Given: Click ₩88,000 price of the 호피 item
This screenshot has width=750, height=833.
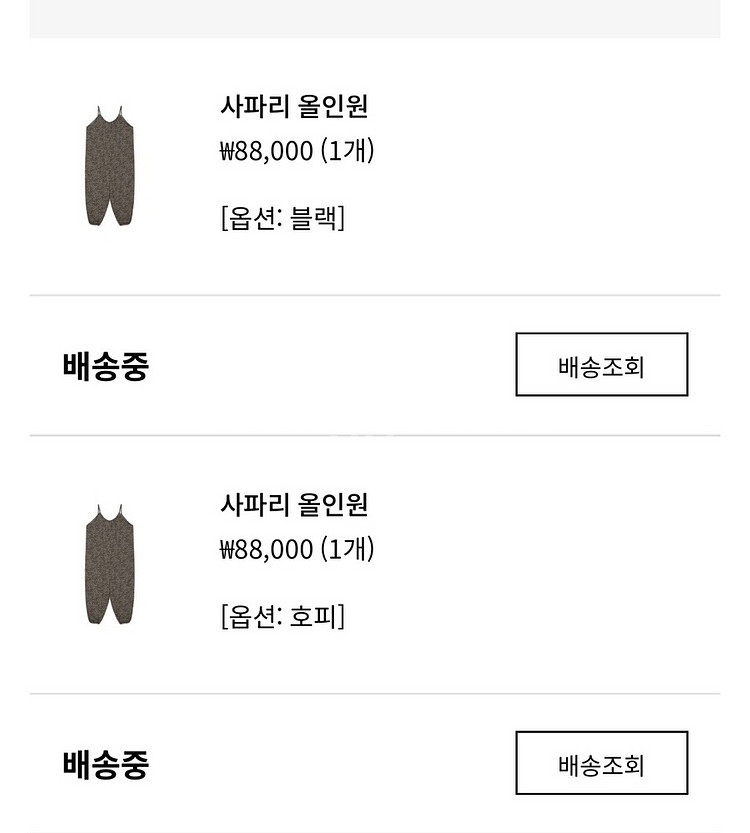Looking at the screenshot, I should coord(266,550).
